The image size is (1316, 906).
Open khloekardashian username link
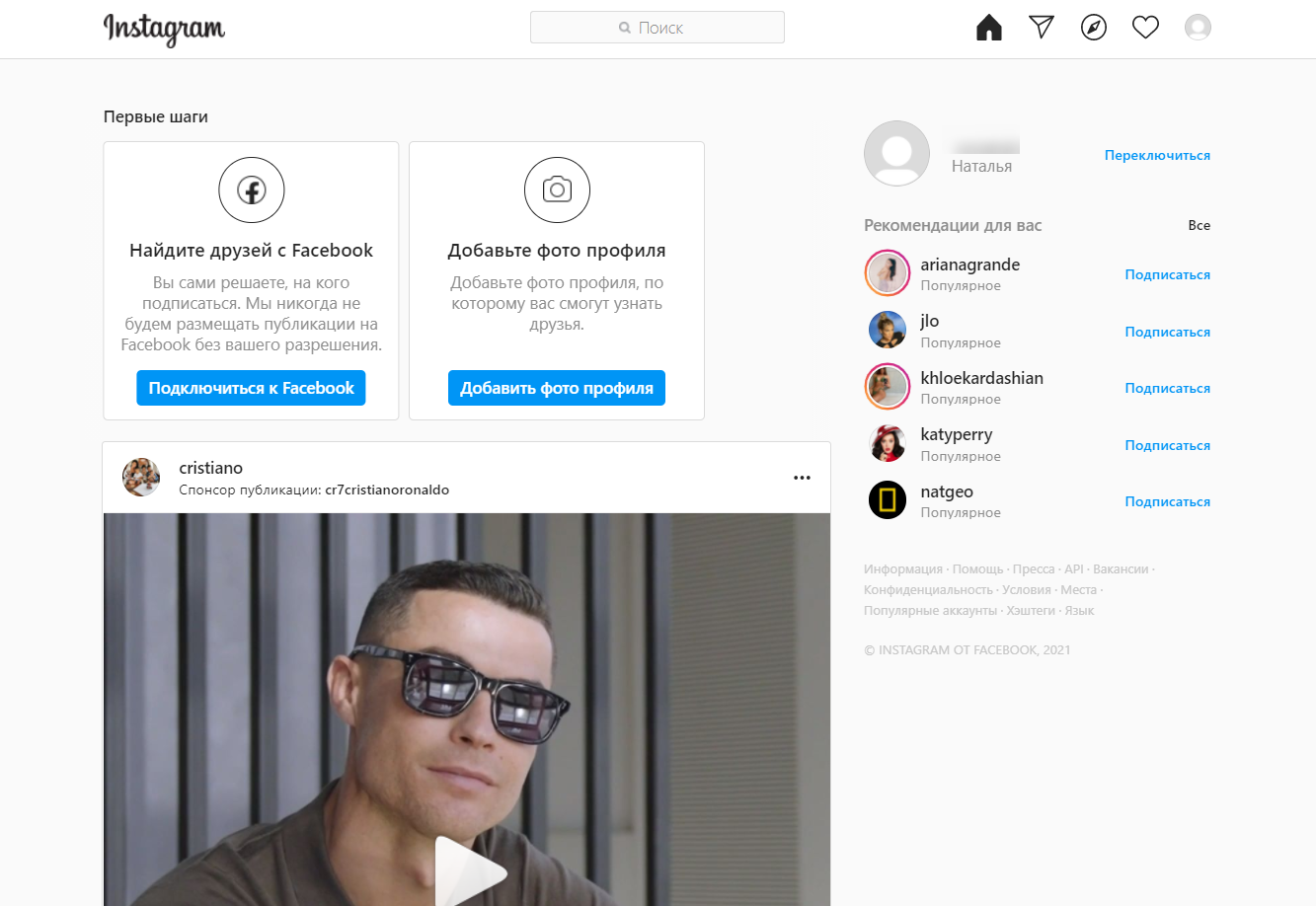[x=982, y=378]
